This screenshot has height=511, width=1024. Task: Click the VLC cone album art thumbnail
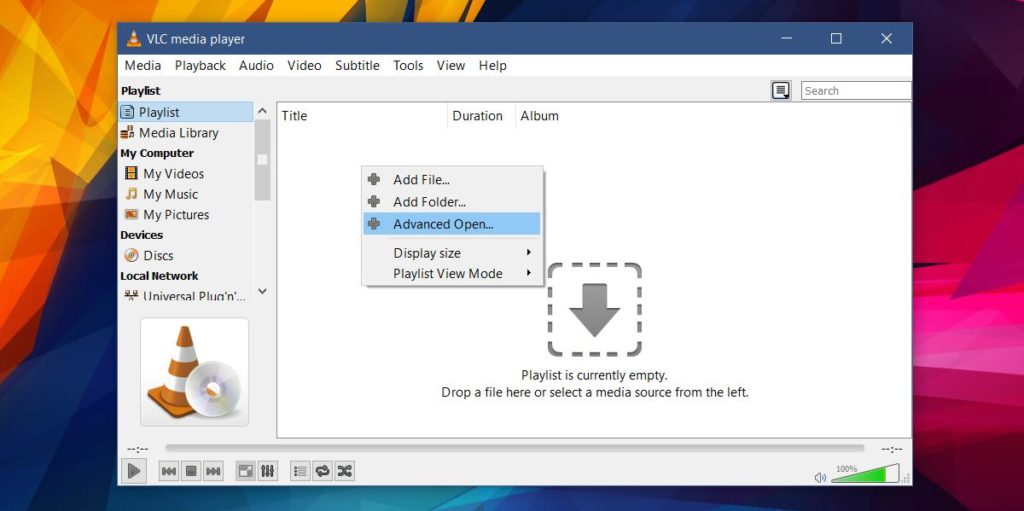coord(195,372)
